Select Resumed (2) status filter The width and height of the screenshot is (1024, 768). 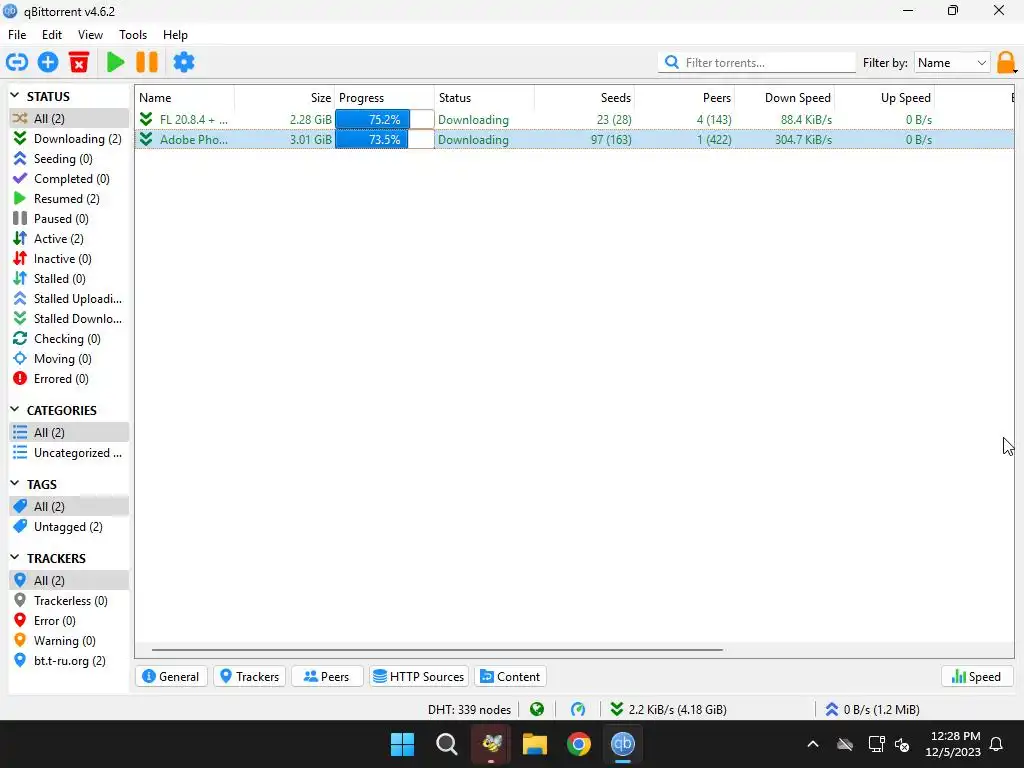(x=69, y=199)
